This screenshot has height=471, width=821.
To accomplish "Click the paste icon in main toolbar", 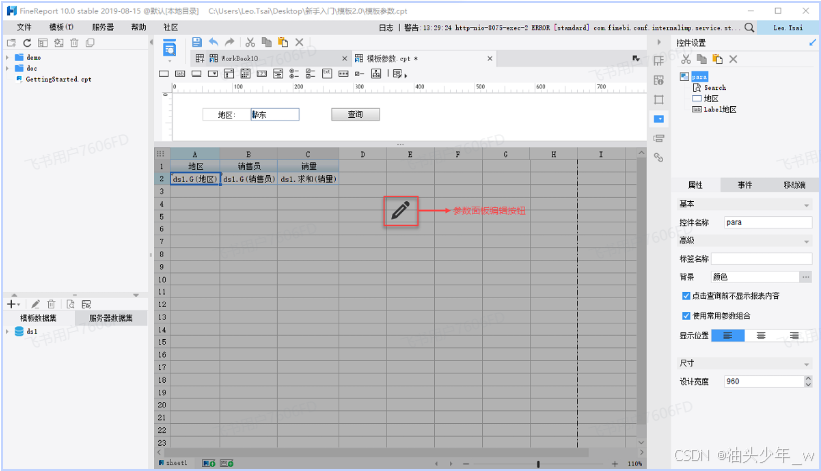I will tap(283, 42).
